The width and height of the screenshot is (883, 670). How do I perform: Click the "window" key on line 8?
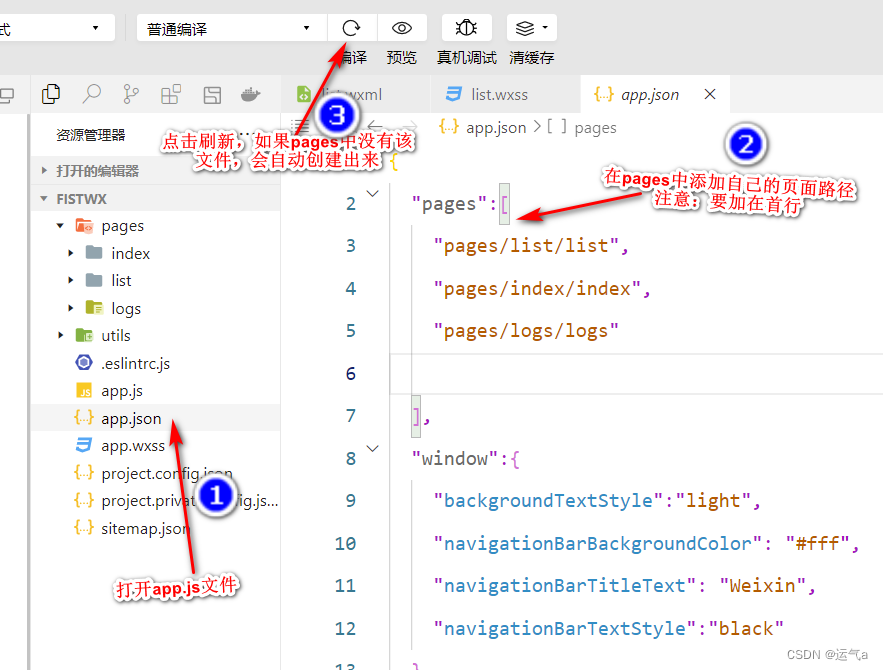pyautogui.click(x=455, y=459)
